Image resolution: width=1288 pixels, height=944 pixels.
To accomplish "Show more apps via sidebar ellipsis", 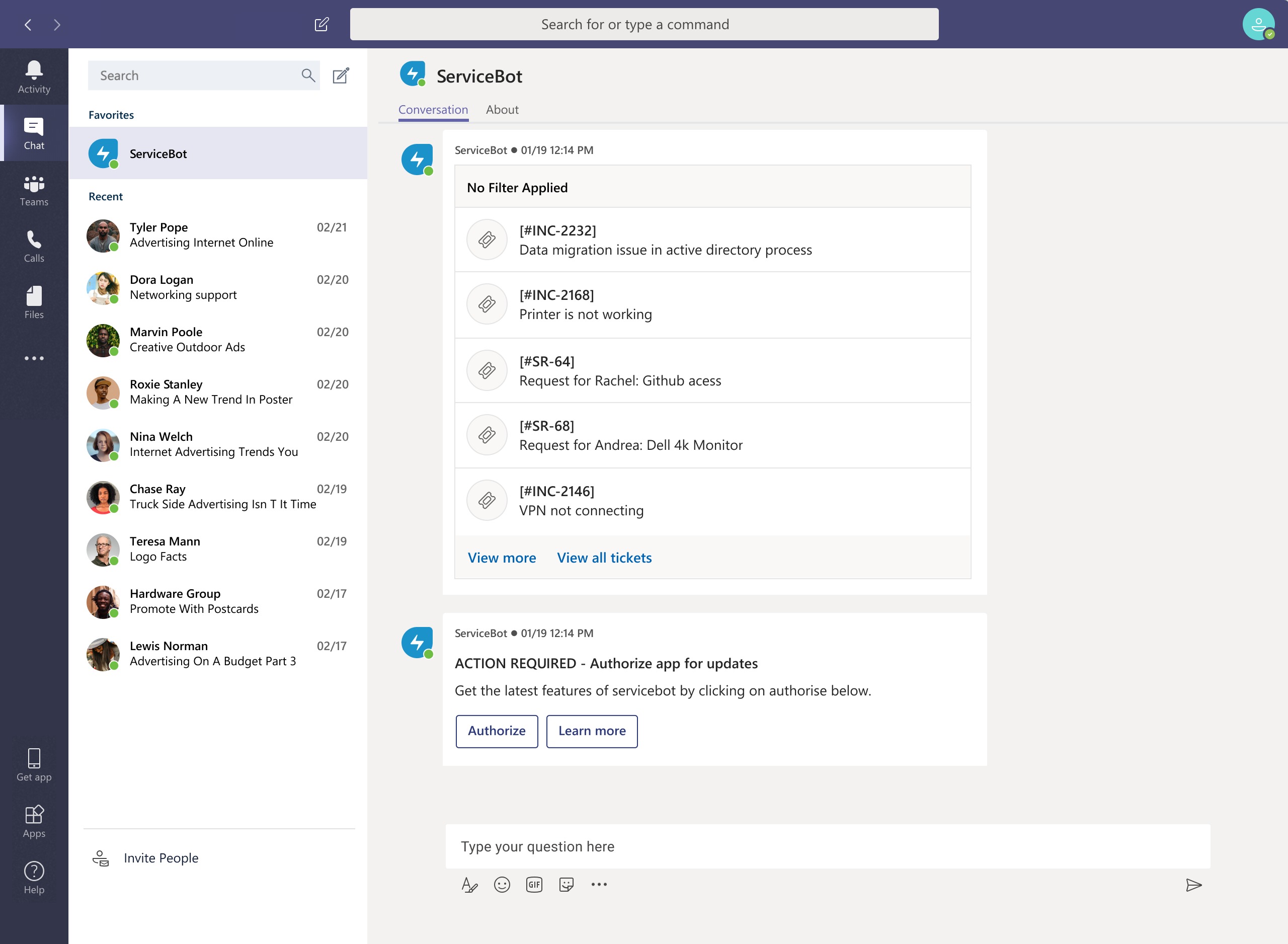I will click(x=34, y=358).
